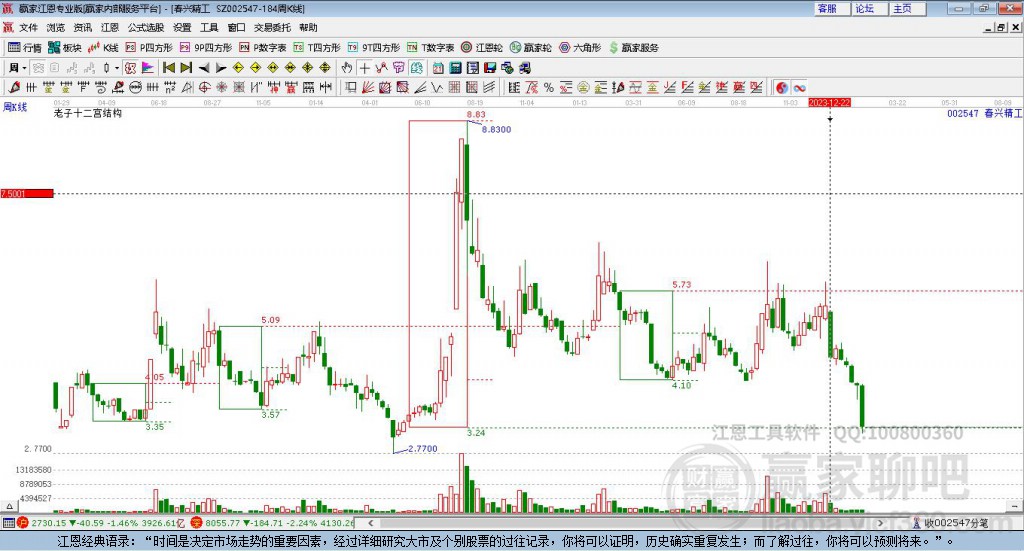Select the spiral drawing tool

click(x=101, y=87)
